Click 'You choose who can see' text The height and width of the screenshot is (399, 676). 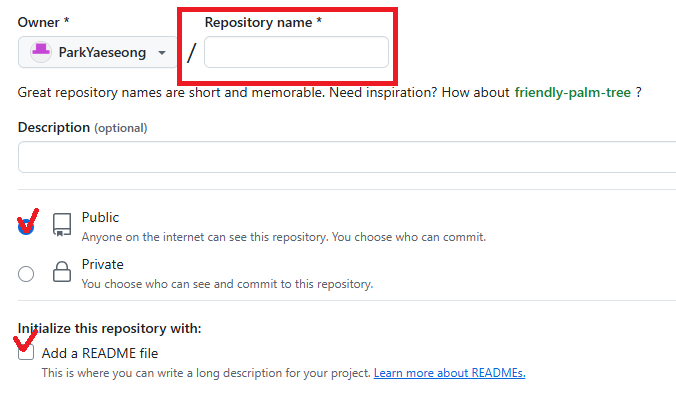point(227,284)
